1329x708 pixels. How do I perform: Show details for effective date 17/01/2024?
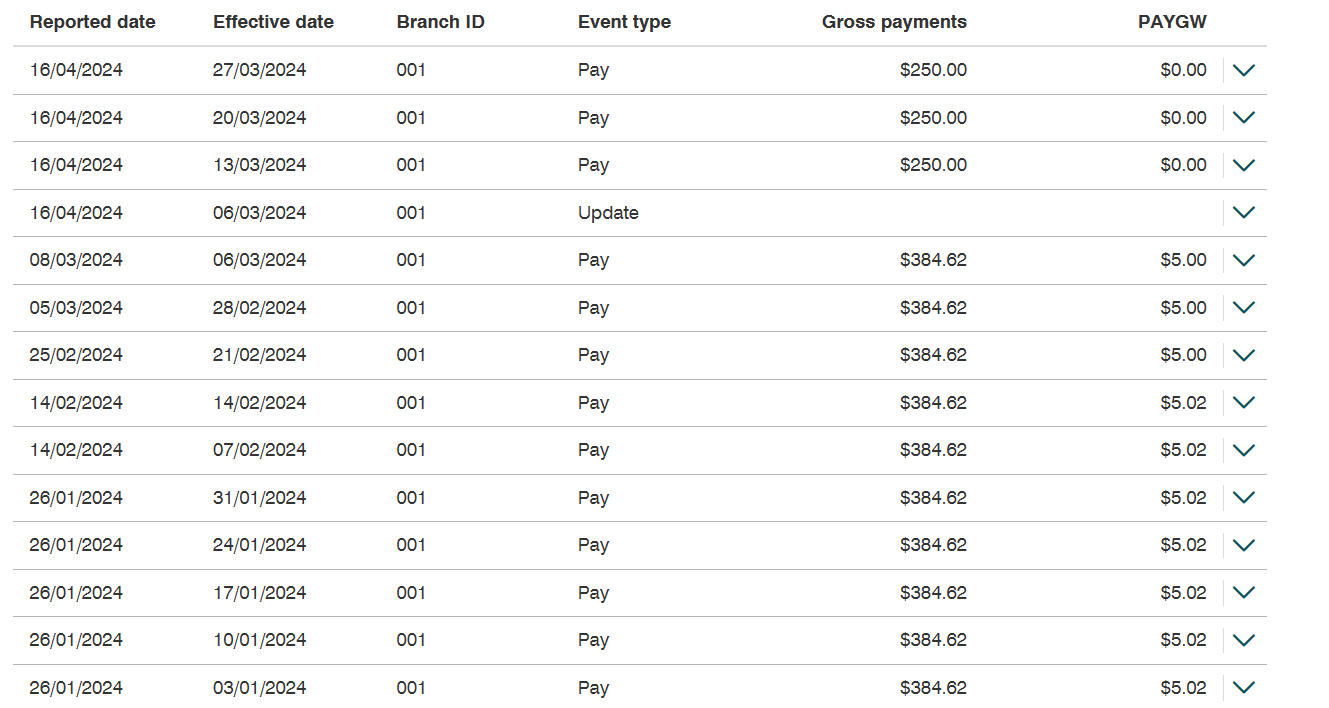[x=1243, y=592]
